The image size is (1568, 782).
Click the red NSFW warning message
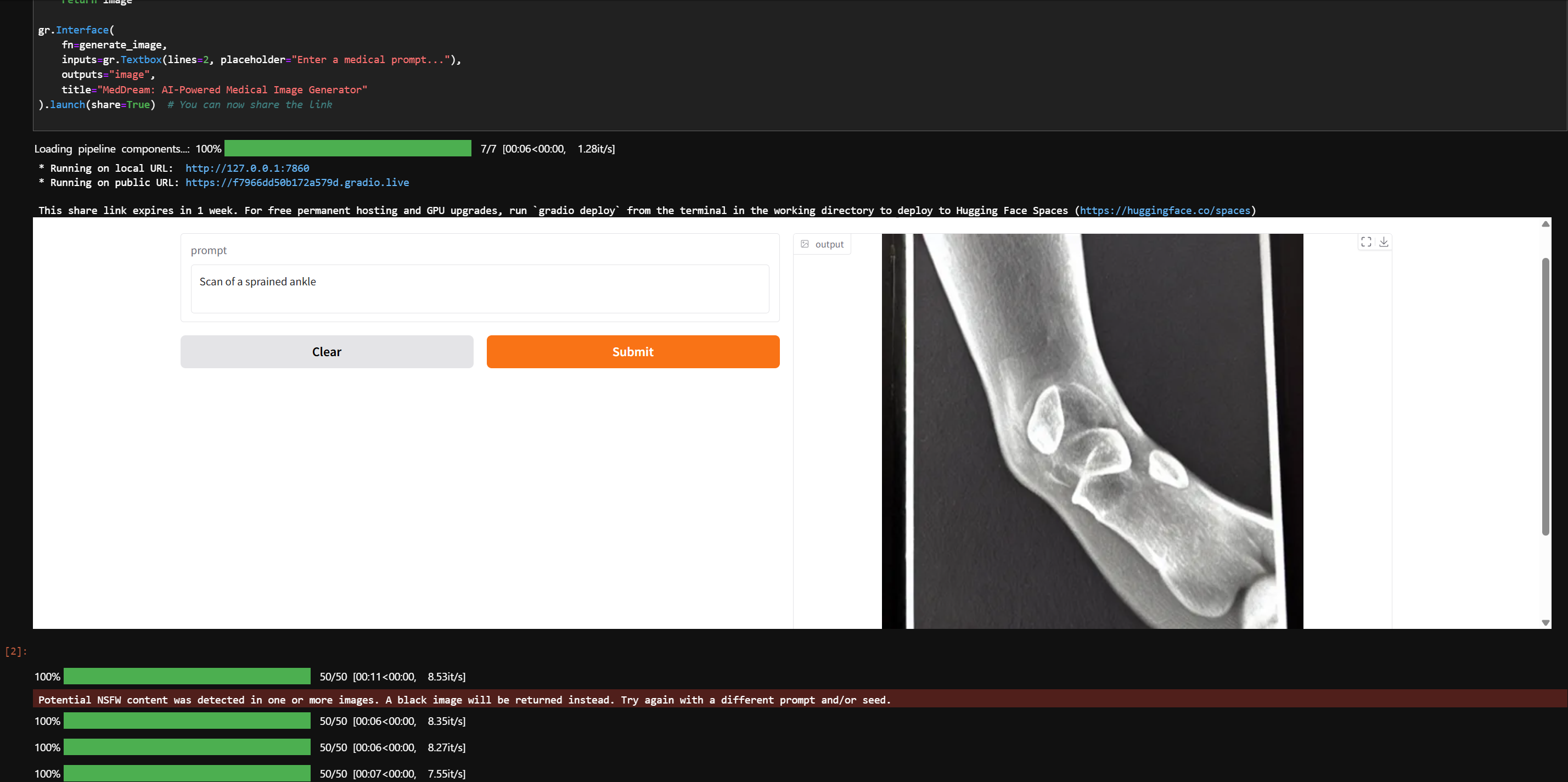[x=464, y=700]
